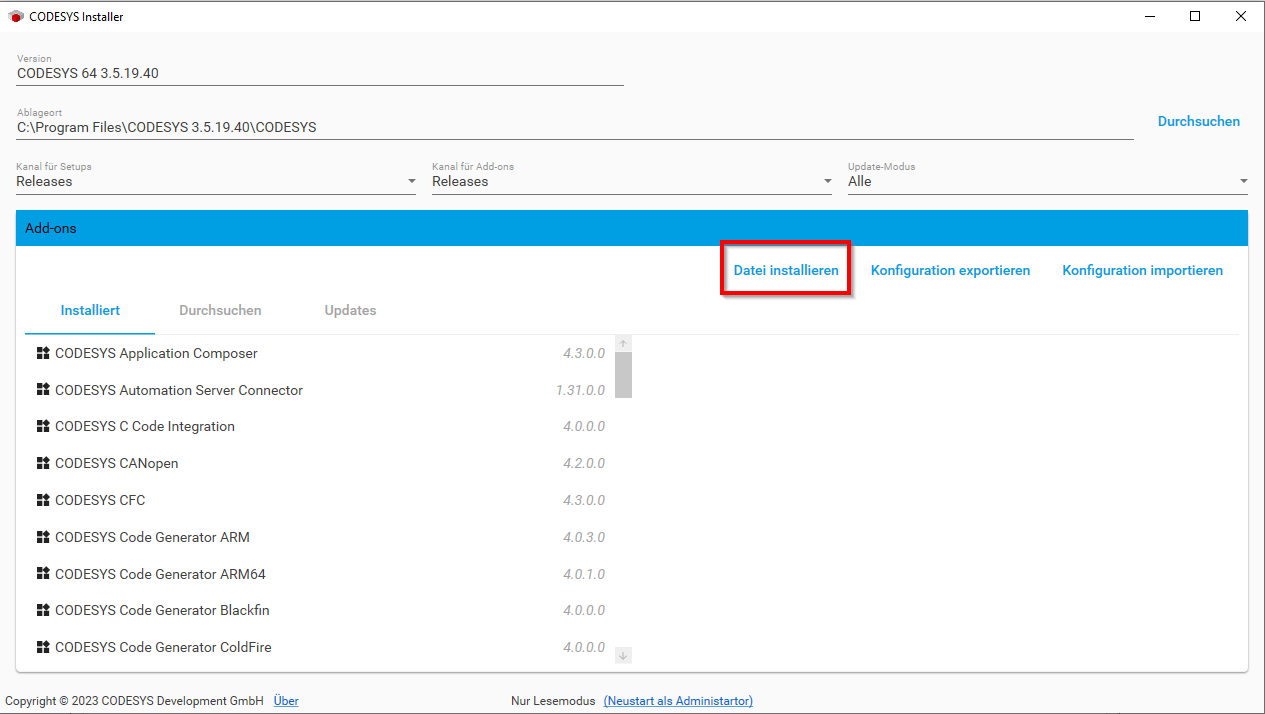Select CODESYS CFC row
The height and width of the screenshot is (714, 1265).
pyautogui.click(x=320, y=500)
